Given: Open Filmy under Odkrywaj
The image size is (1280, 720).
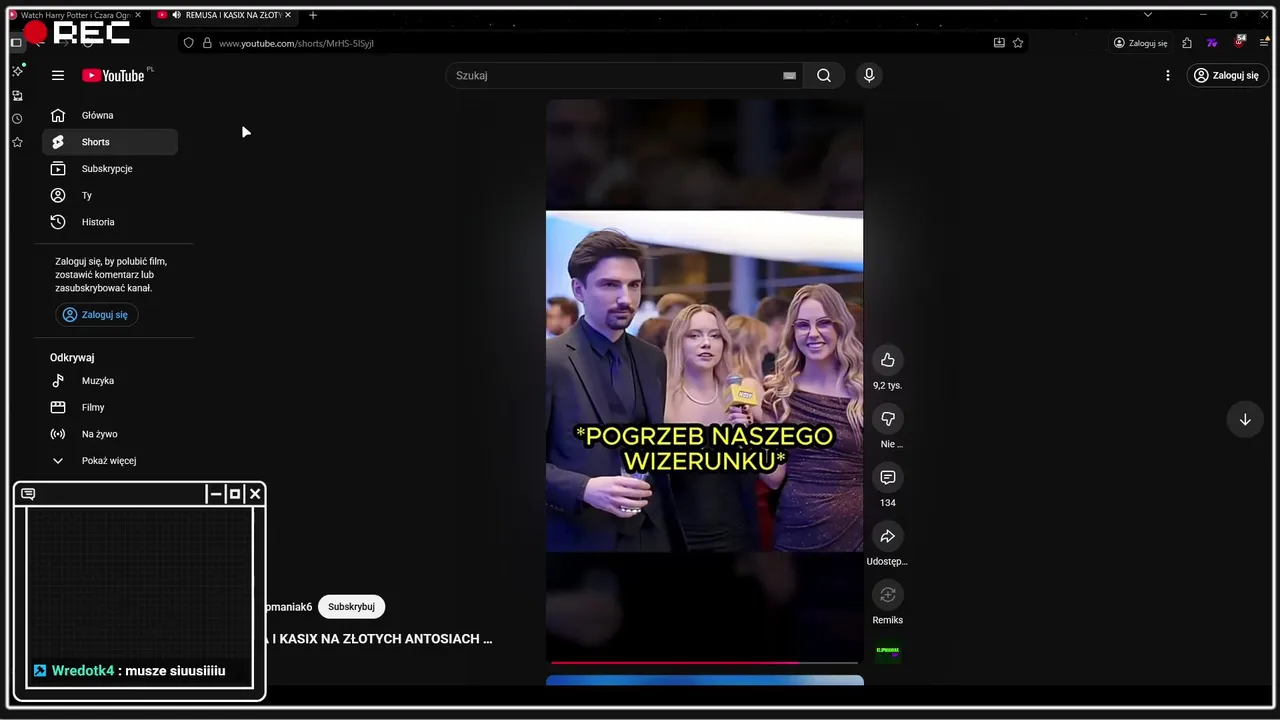Looking at the screenshot, I should (110, 407).
